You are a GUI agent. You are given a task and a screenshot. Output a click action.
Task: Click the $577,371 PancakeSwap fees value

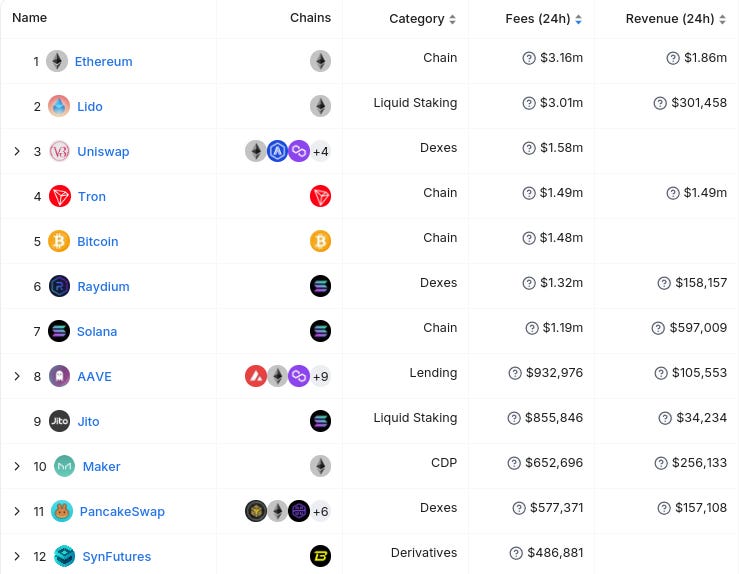click(x=557, y=508)
